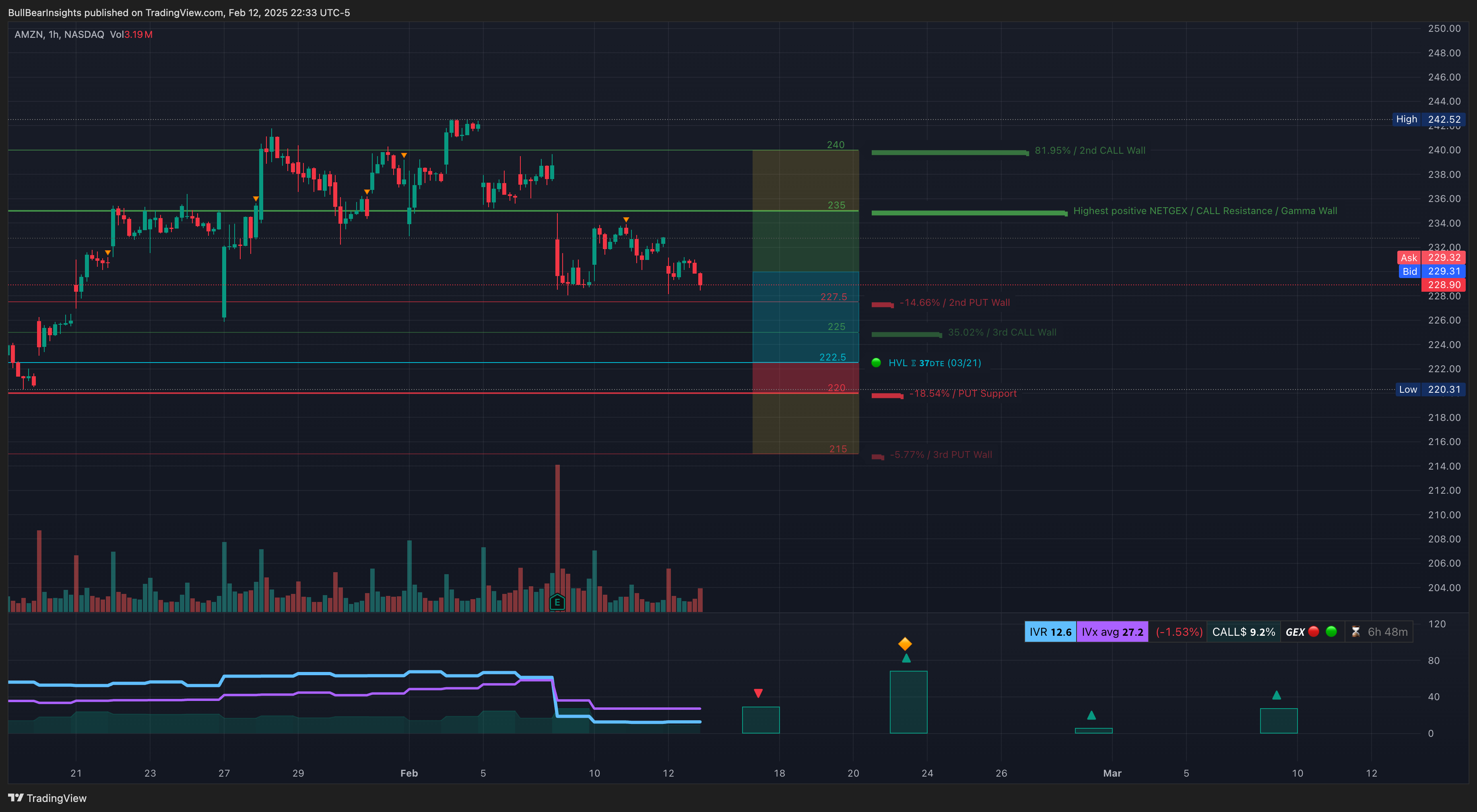Click the 240 strike level label
1477x812 pixels.
(x=835, y=144)
